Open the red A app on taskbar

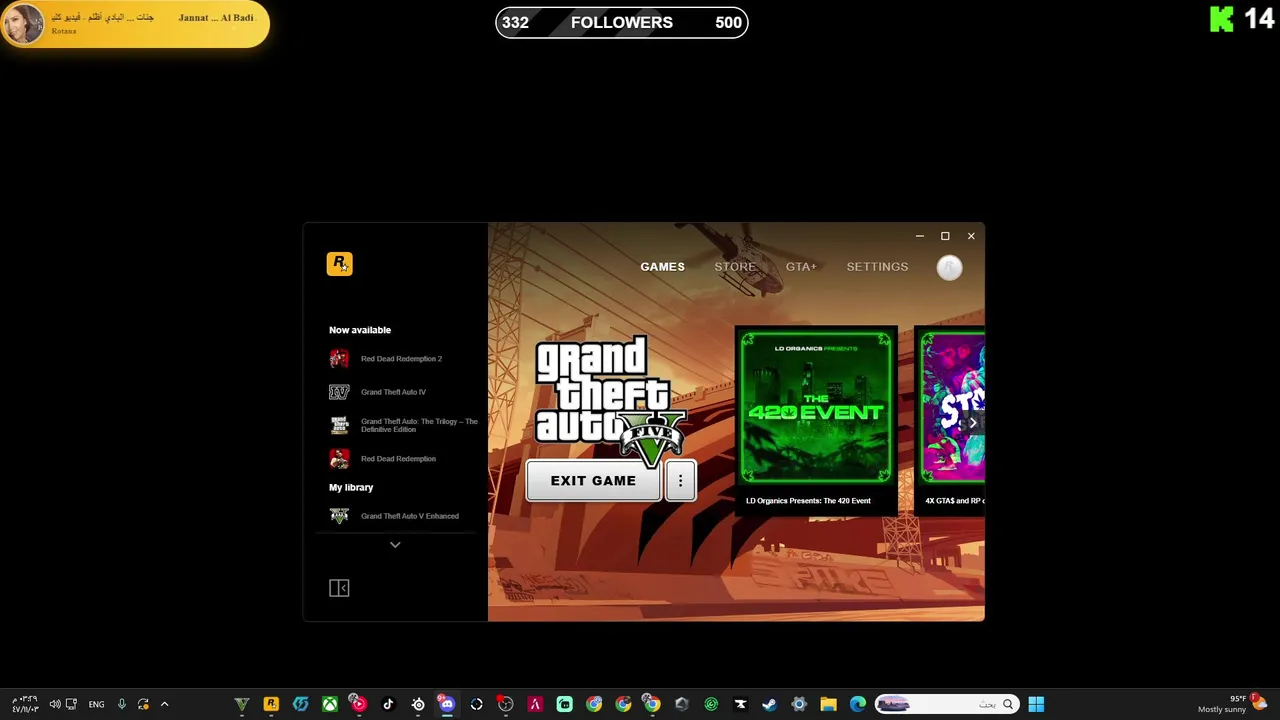tap(535, 704)
